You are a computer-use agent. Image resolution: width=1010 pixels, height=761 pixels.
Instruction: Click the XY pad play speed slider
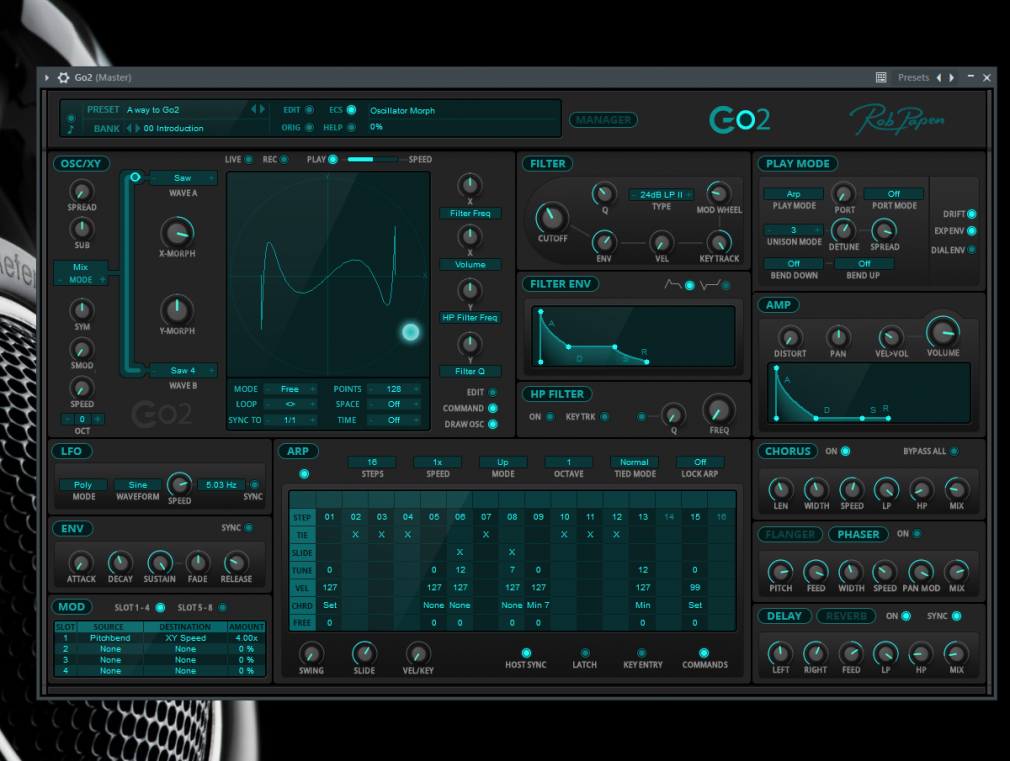tap(373, 159)
